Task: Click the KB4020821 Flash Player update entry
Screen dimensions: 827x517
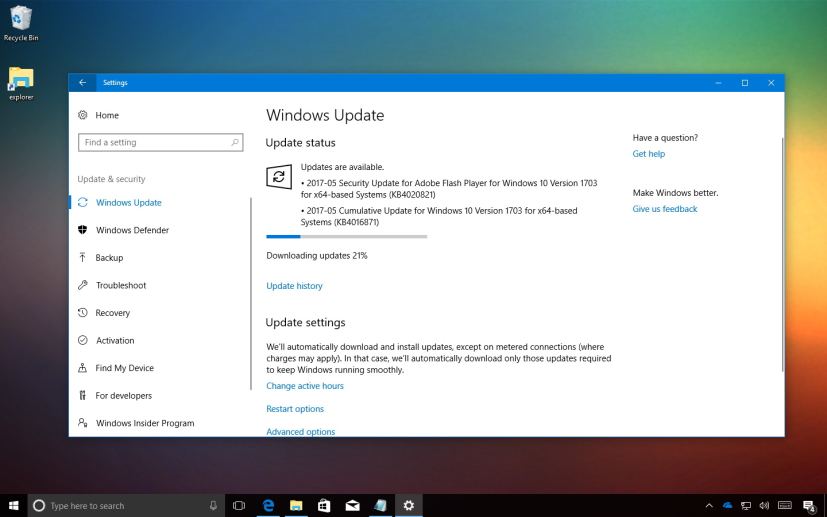Action: pyautogui.click(x=449, y=189)
